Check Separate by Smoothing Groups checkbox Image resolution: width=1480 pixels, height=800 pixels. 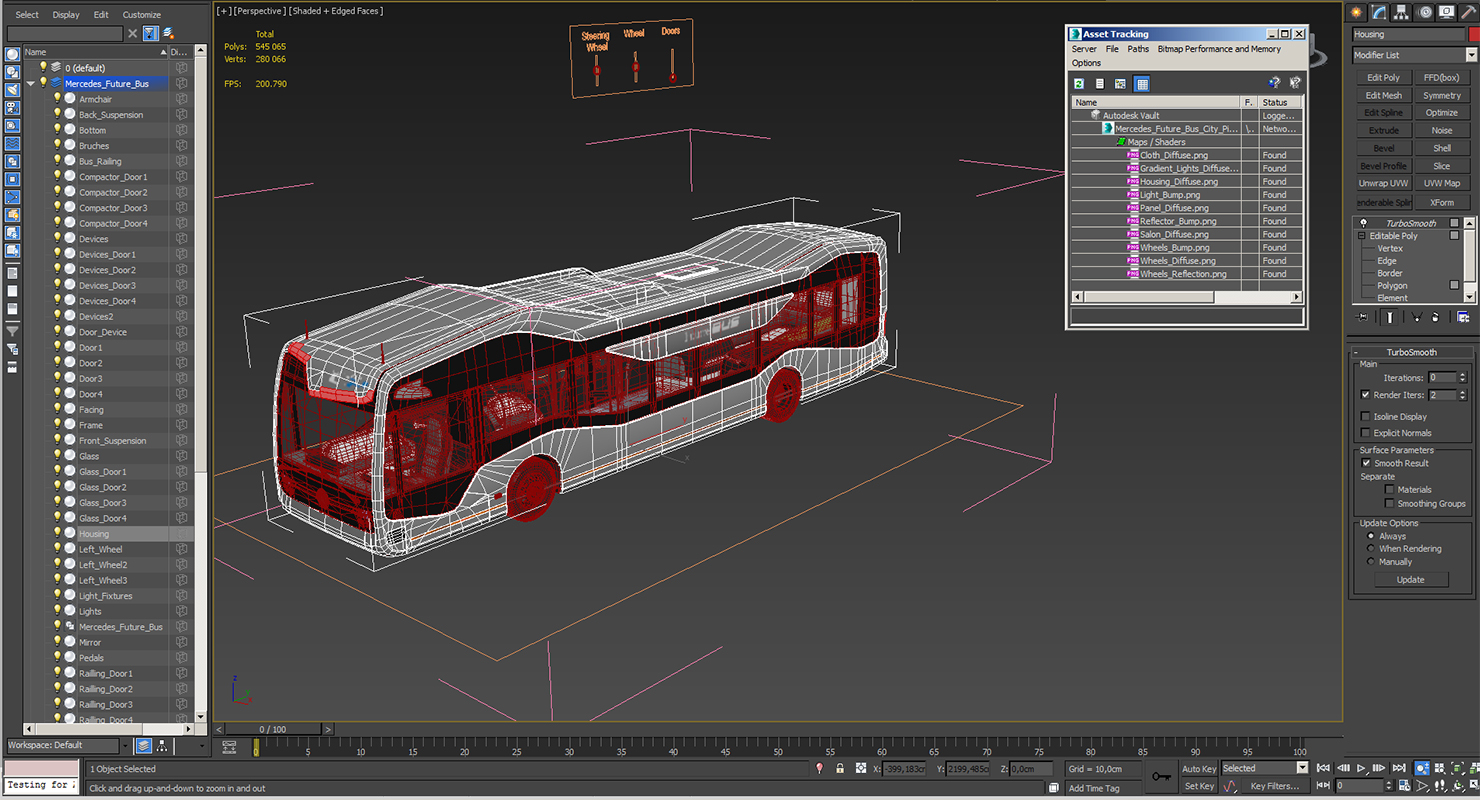click(1390, 504)
